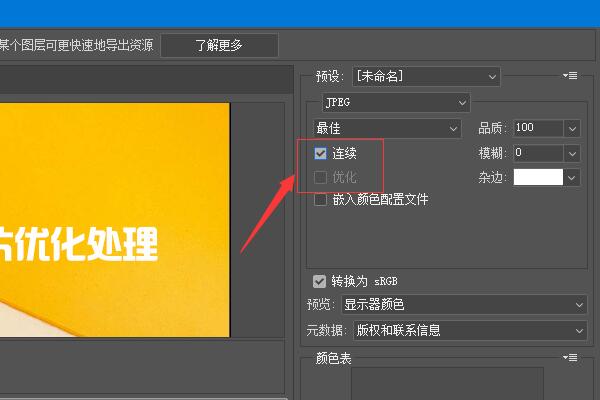Open the preset panel menu icon
The image size is (600, 400).
click(x=570, y=76)
